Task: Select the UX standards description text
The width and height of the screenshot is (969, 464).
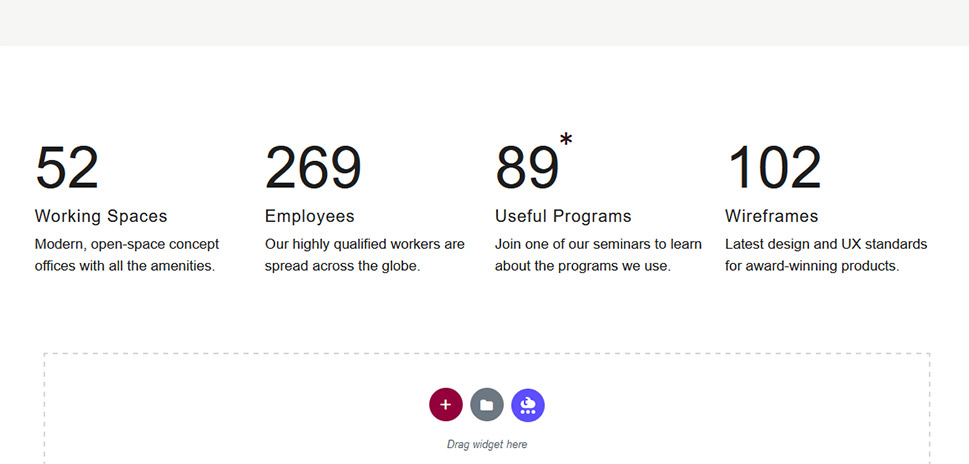Action: point(826,255)
